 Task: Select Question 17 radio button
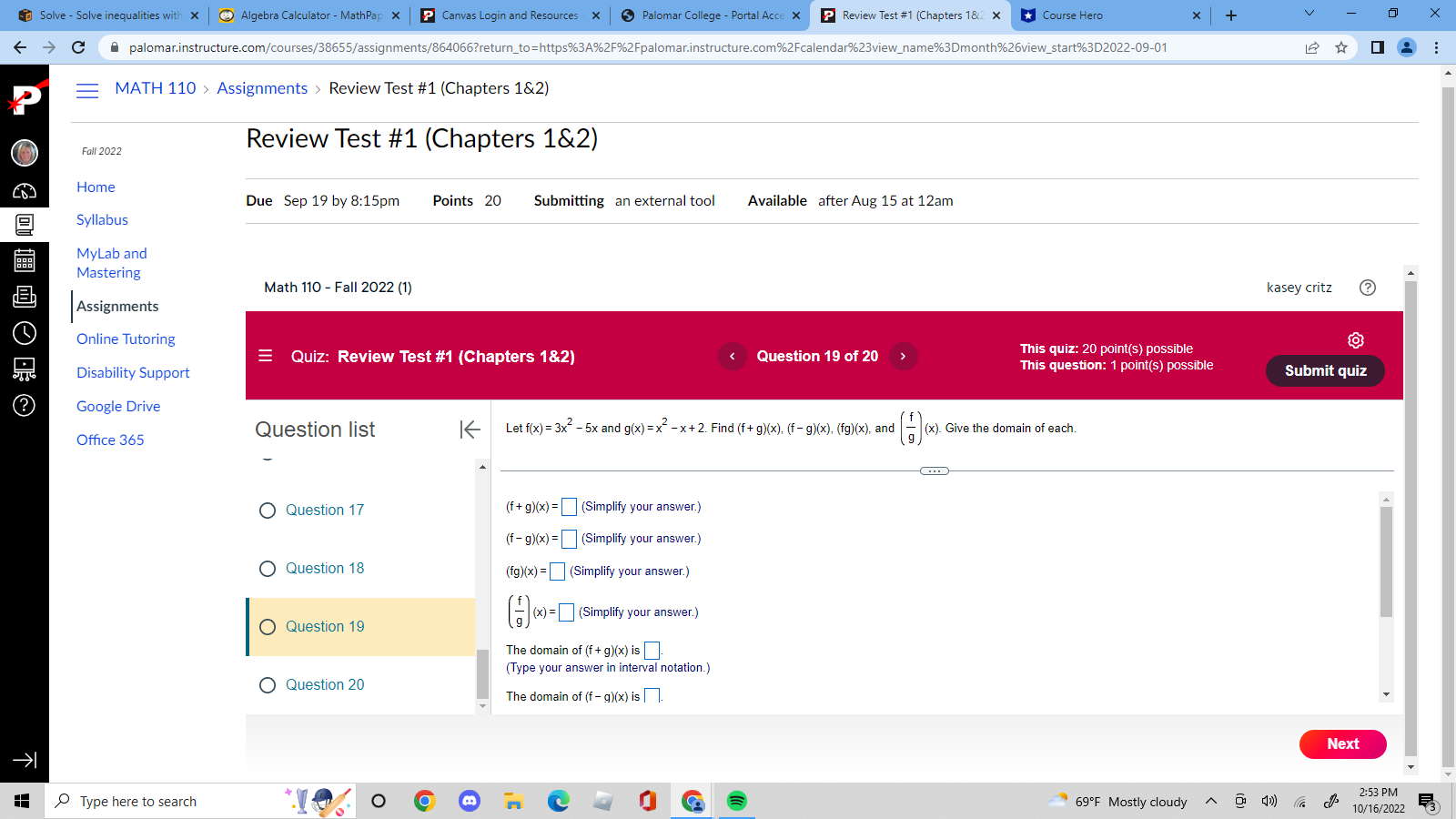[268, 511]
